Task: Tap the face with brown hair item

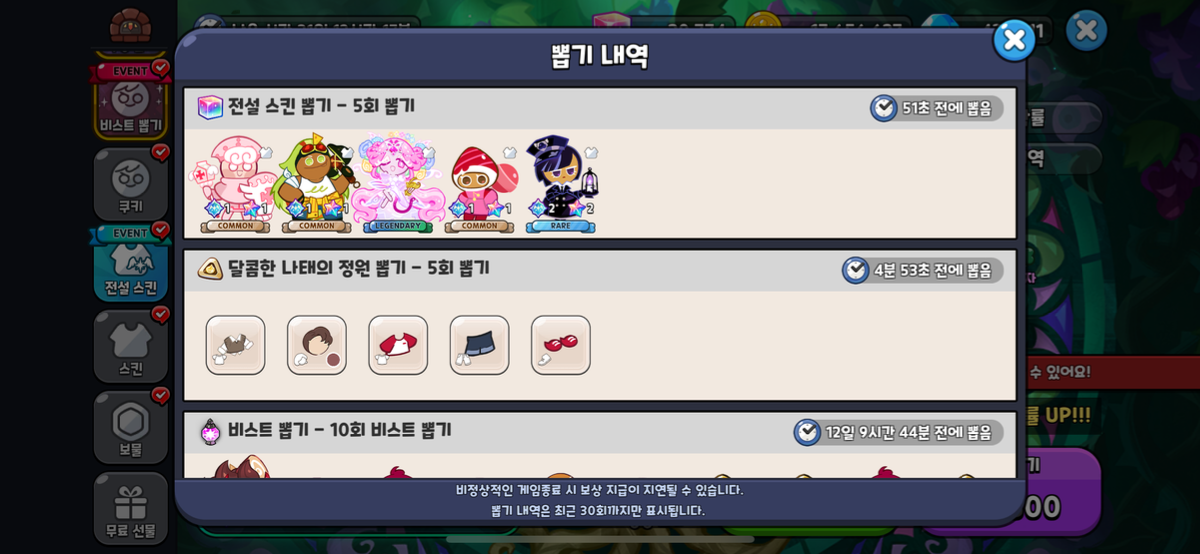Action: pyautogui.click(x=317, y=345)
